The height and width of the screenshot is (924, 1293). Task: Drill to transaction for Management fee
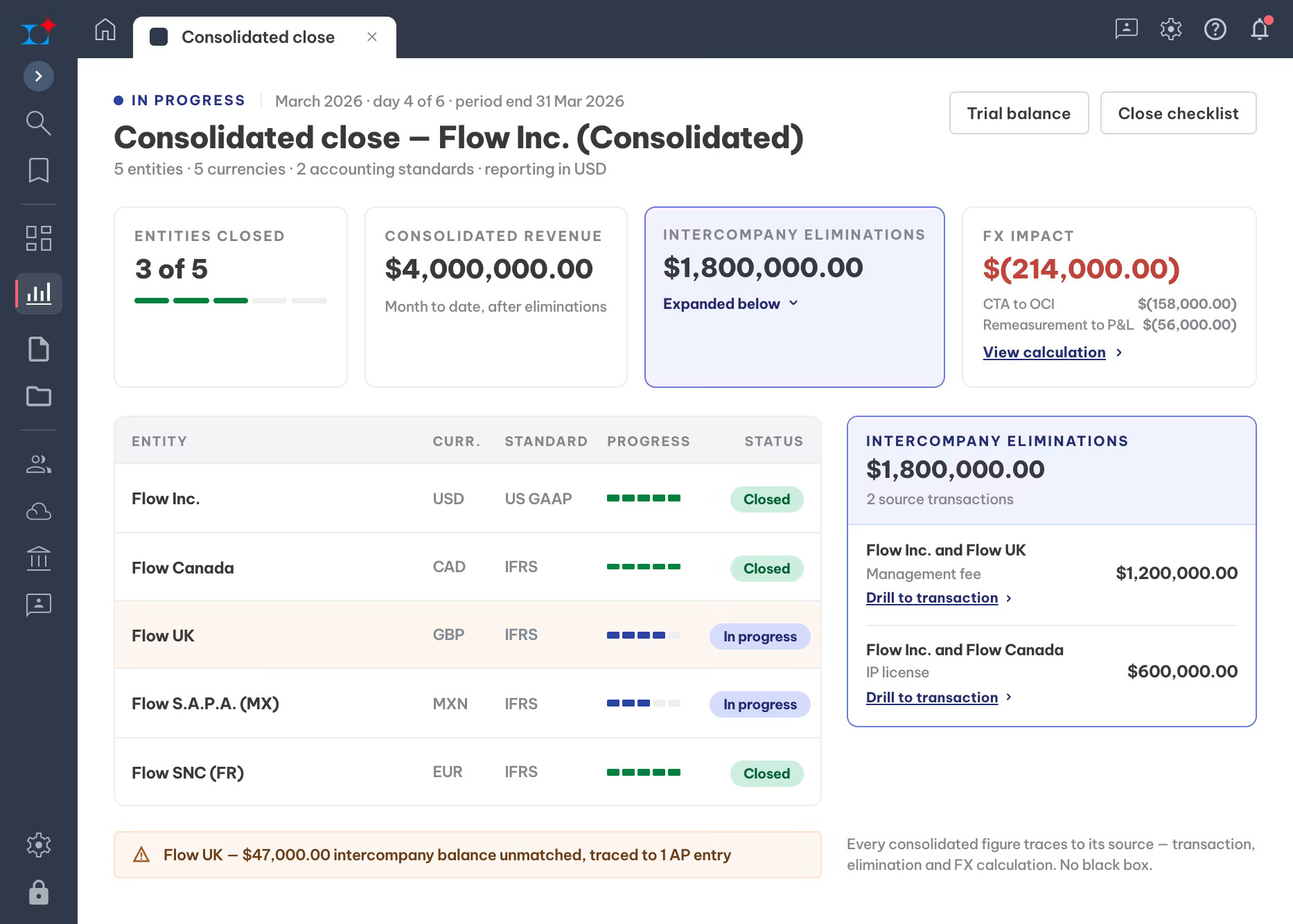tap(932, 598)
